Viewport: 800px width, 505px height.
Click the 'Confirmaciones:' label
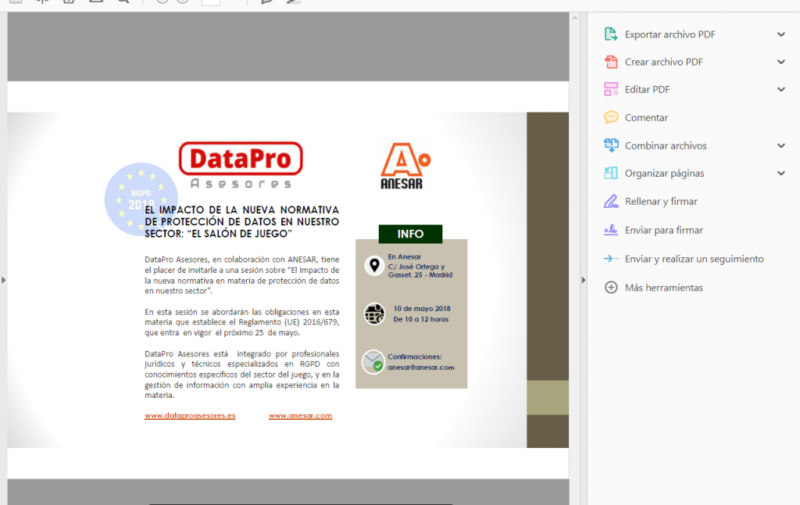tap(414, 357)
